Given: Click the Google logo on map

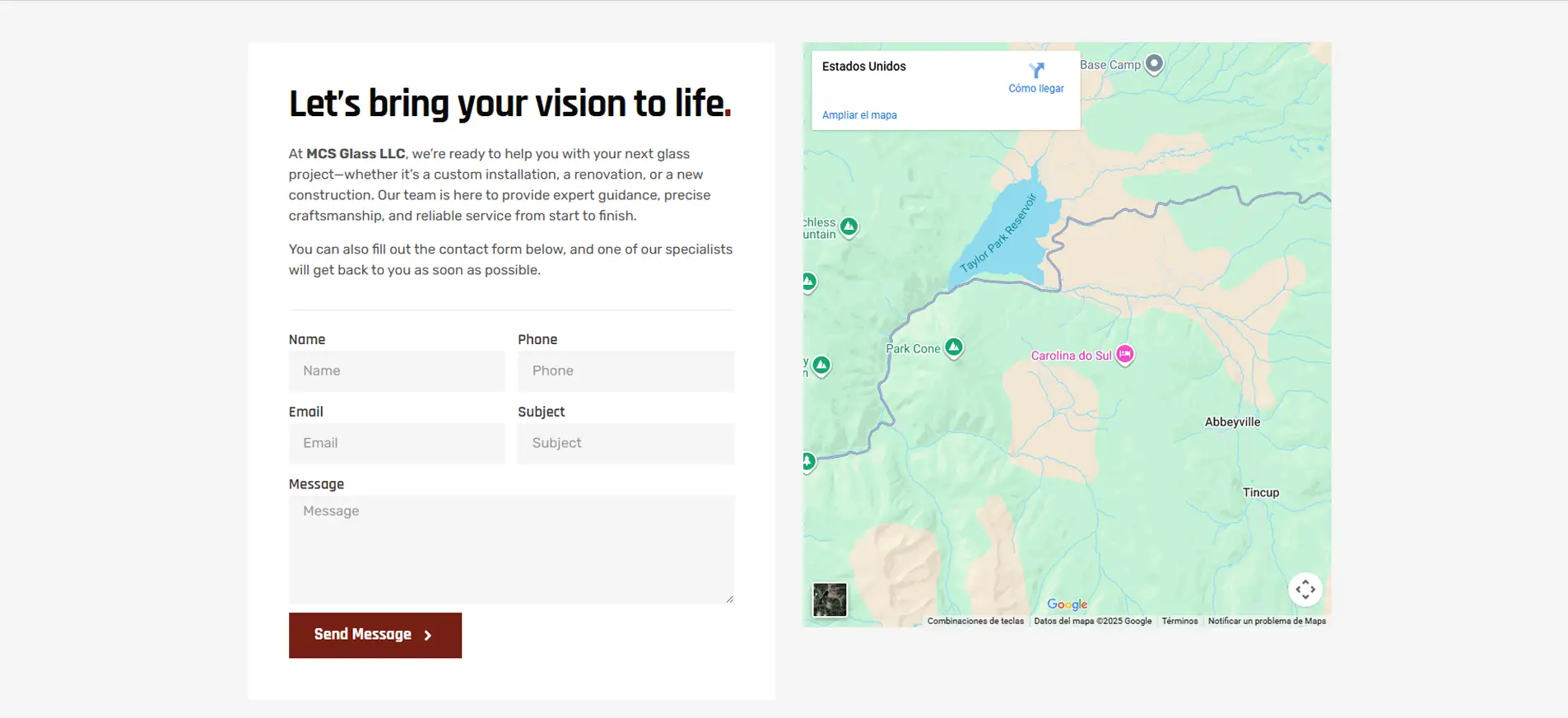Looking at the screenshot, I should [1067, 604].
